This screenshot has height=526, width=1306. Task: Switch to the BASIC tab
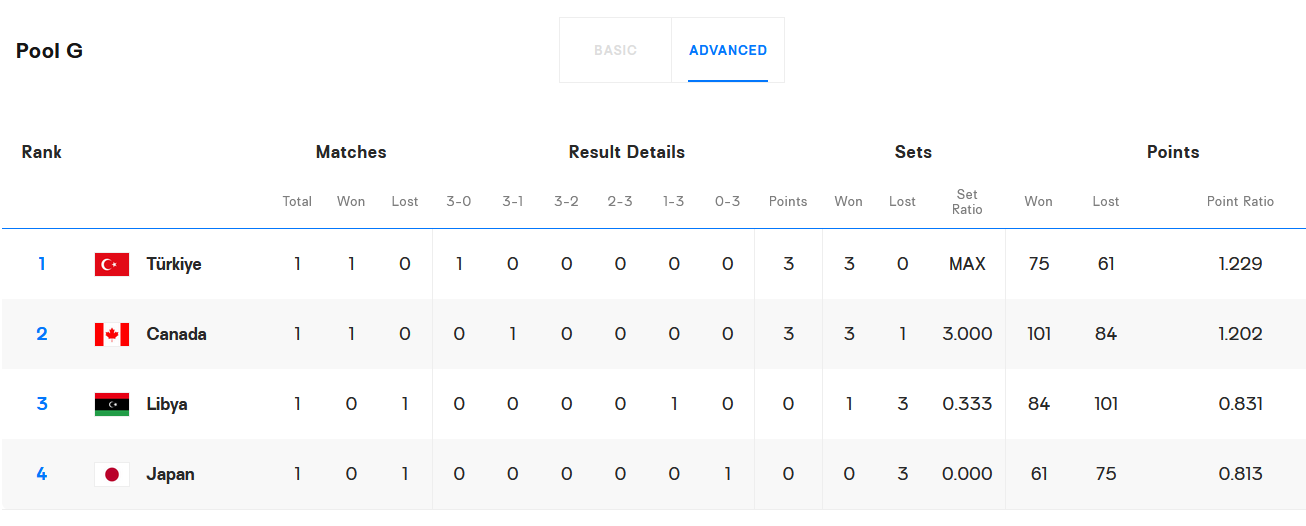click(615, 50)
